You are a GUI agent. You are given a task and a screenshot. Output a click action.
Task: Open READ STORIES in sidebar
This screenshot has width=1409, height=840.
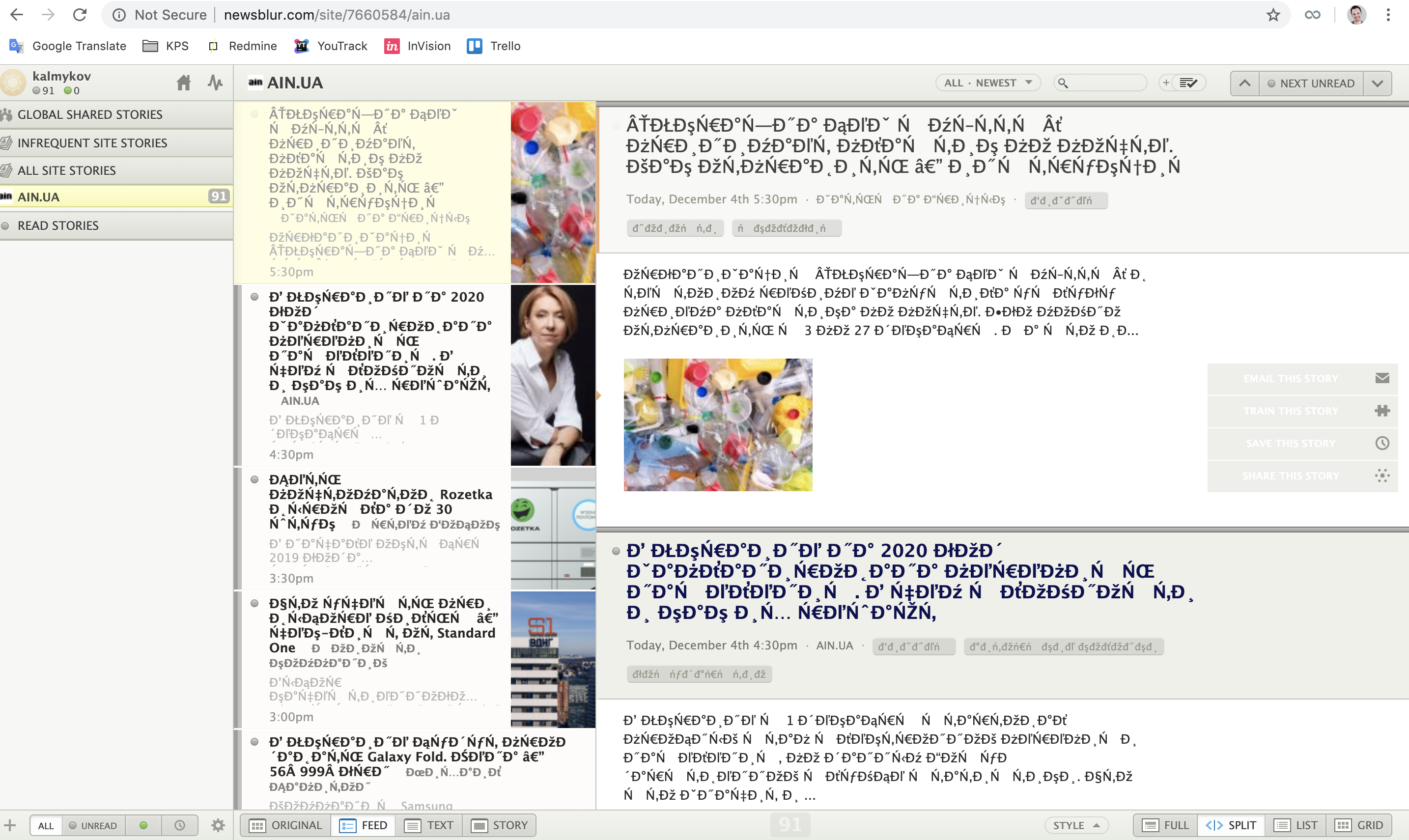click(116, 225)
